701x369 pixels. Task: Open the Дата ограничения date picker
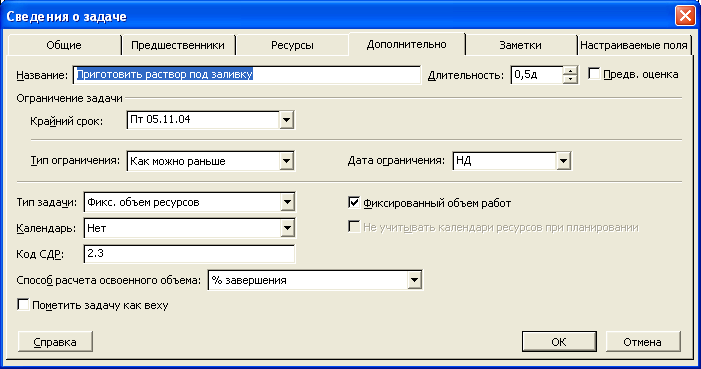point(563,161)
